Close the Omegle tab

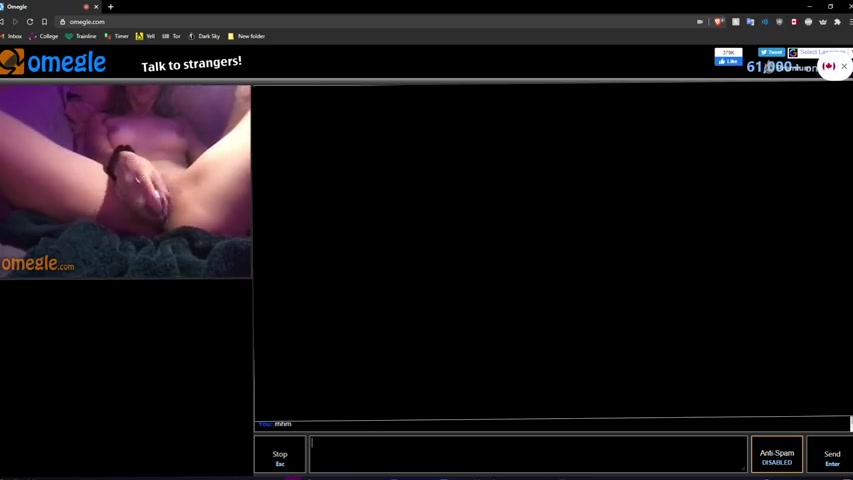96,7
